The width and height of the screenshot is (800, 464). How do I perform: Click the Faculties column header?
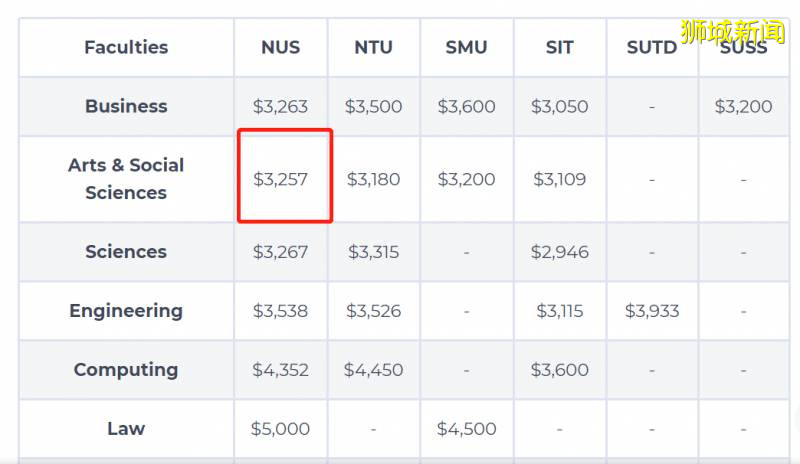coord(126,47)
